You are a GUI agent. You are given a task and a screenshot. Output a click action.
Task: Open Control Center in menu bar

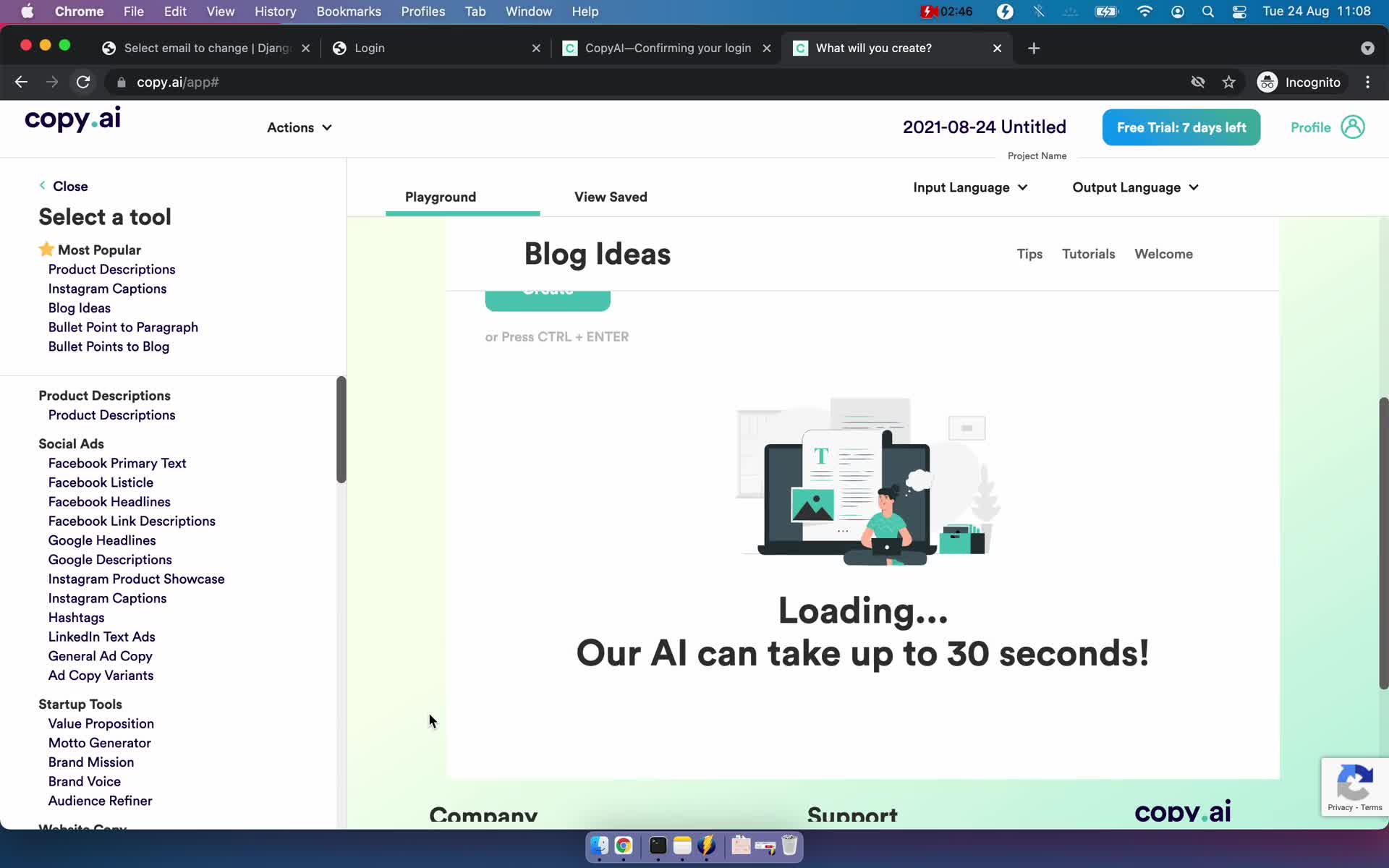(1239, 12)
